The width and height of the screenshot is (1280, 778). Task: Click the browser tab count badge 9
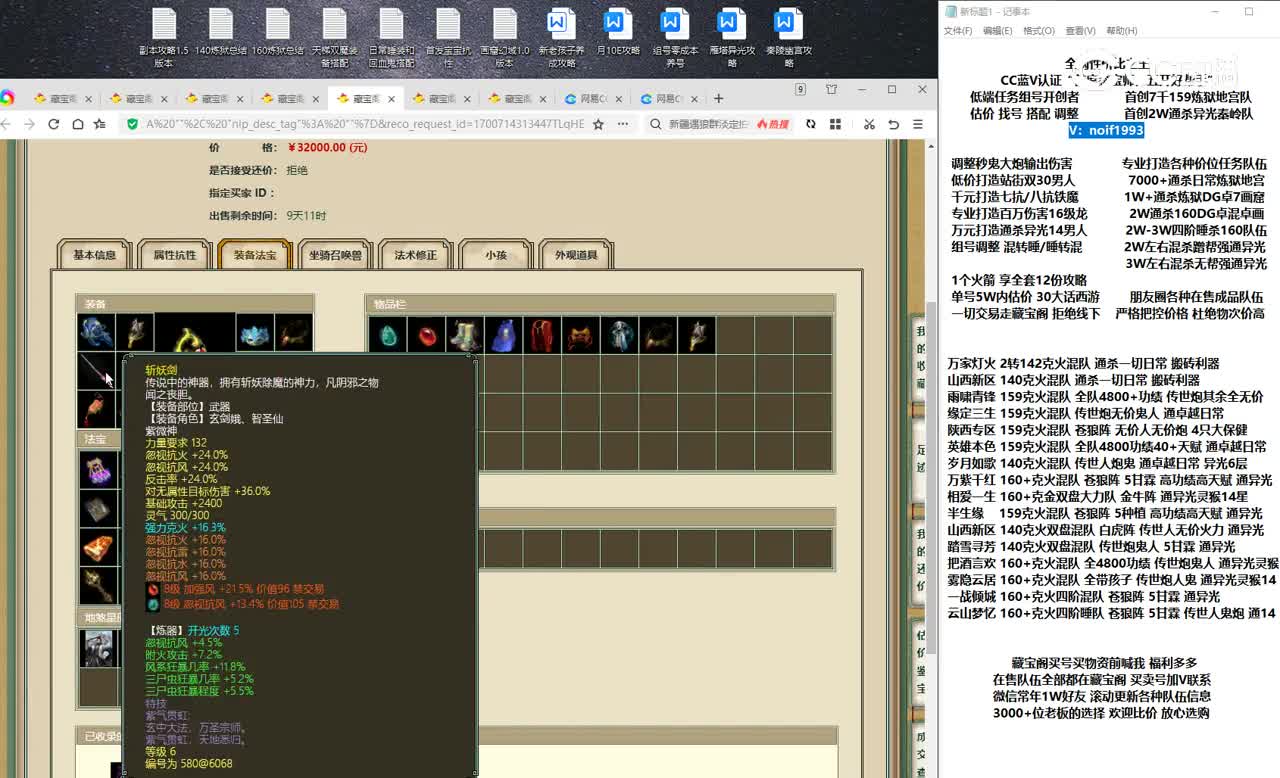[x=800, y=89]
